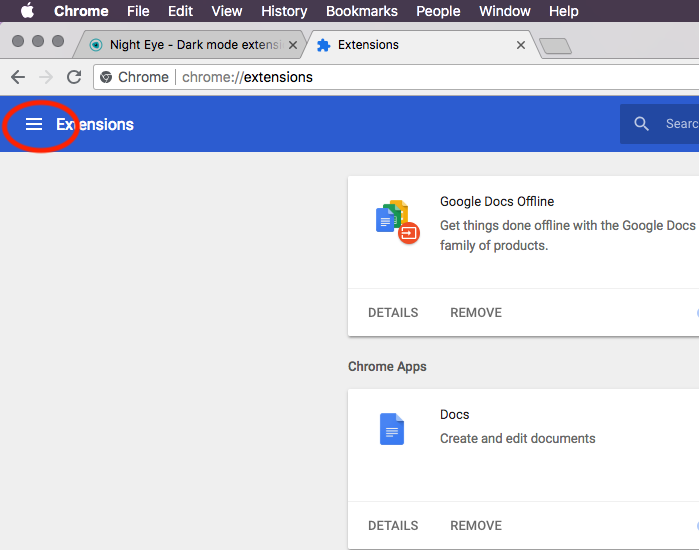Click the chrome://extensions address bar

396,77
